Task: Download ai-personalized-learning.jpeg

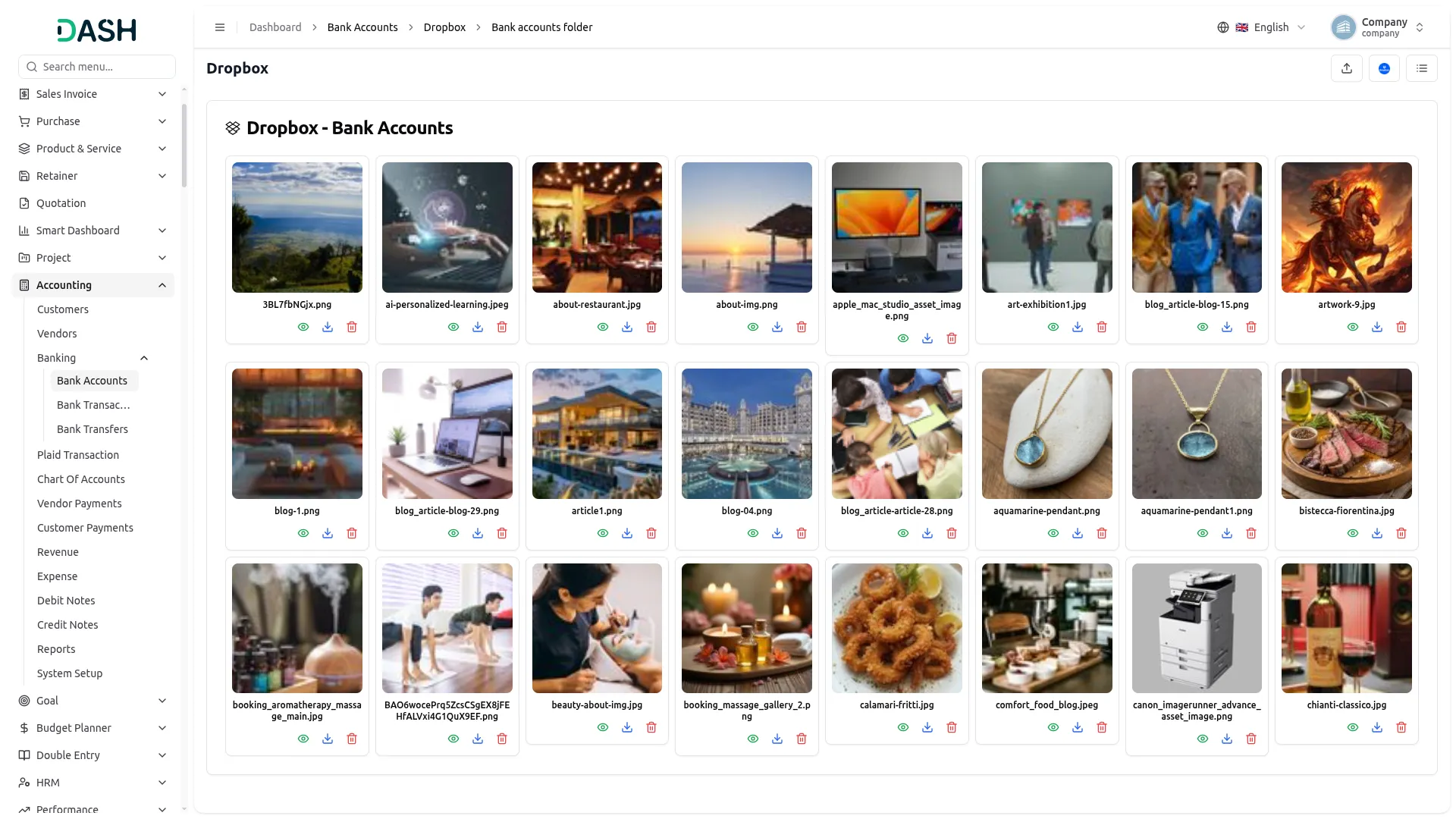Action: tap(478, 327)
